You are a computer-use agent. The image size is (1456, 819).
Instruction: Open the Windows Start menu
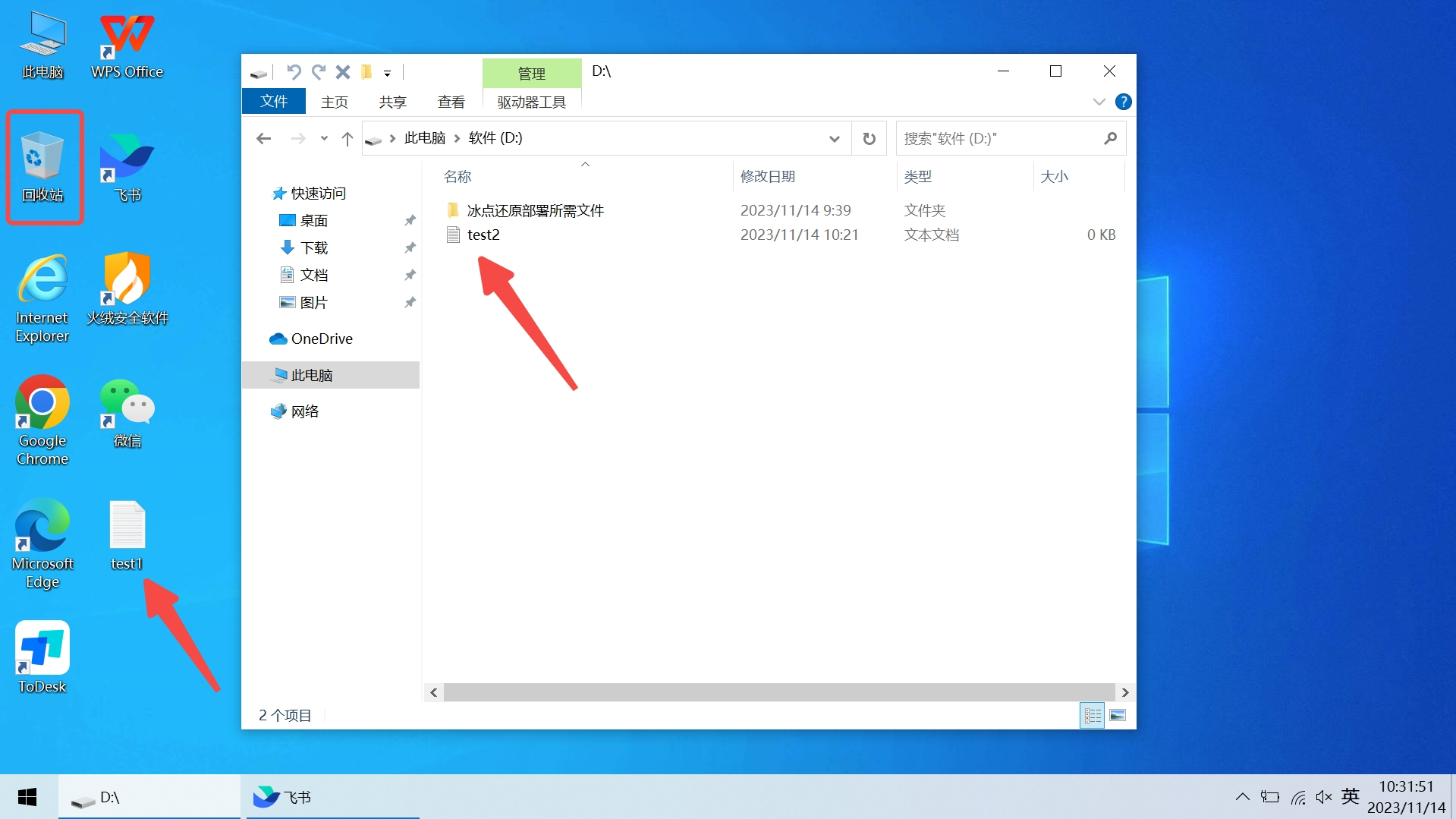pyautogui.click(x=27, y=797)
